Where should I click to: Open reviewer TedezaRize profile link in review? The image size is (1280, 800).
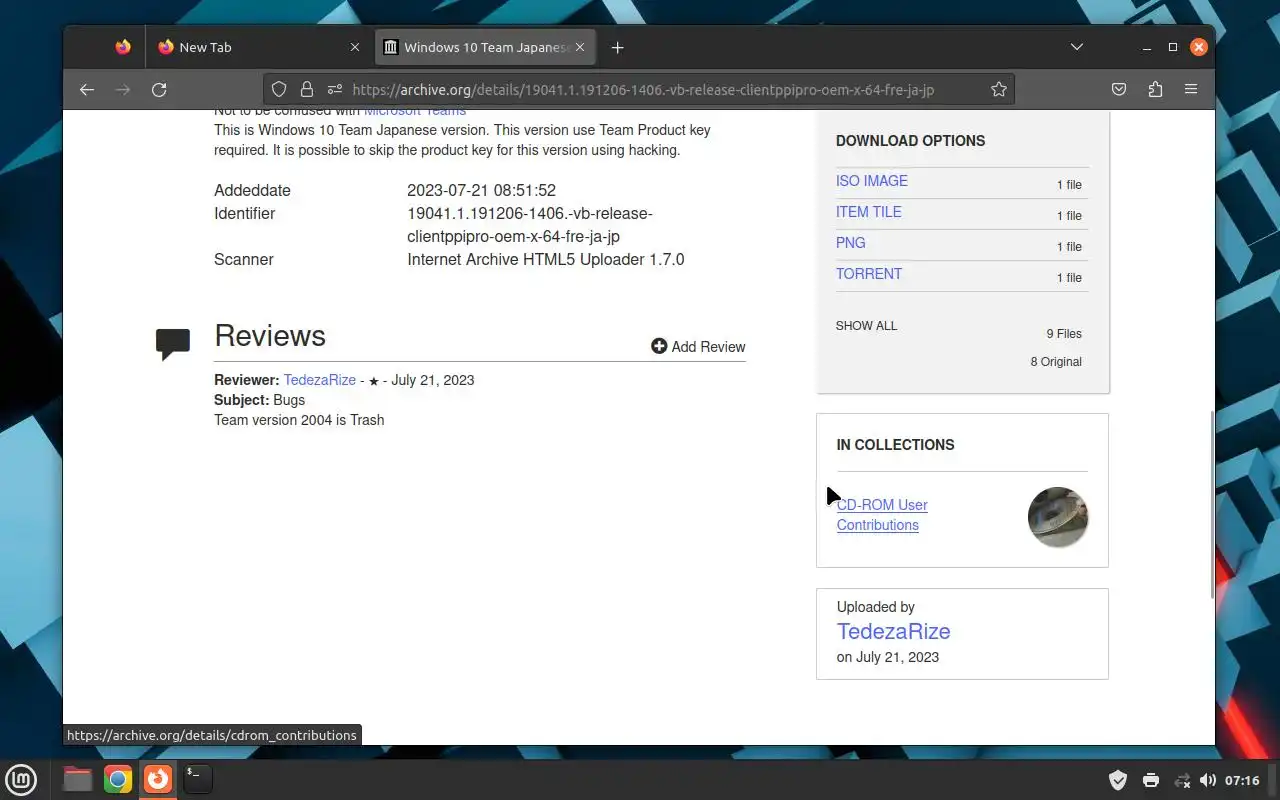tap(320, 380)
